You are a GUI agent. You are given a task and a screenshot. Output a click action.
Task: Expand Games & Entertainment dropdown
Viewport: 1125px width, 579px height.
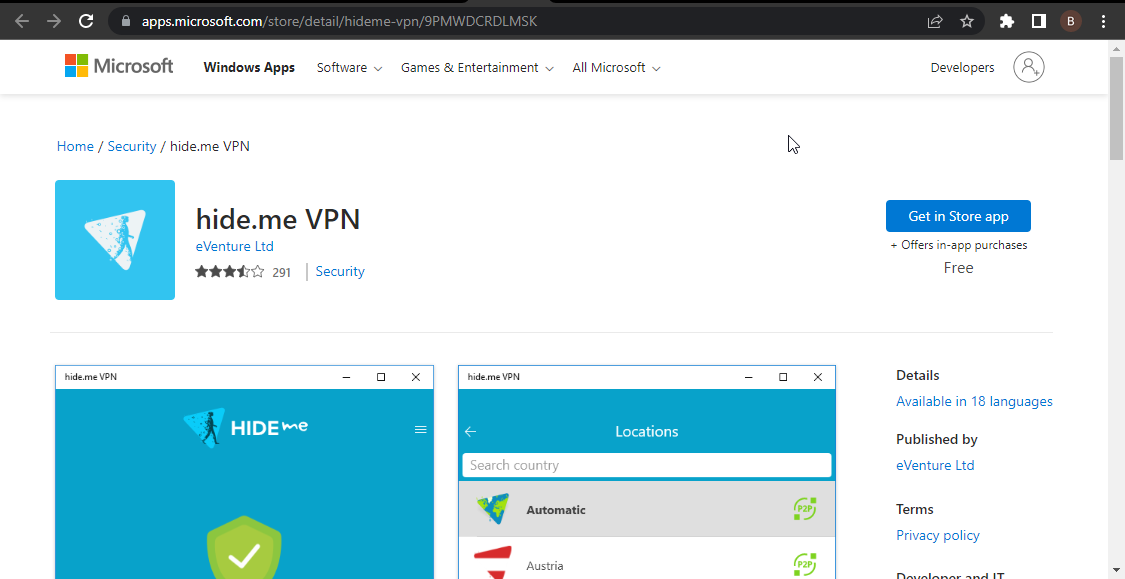[x=476, y=68]
